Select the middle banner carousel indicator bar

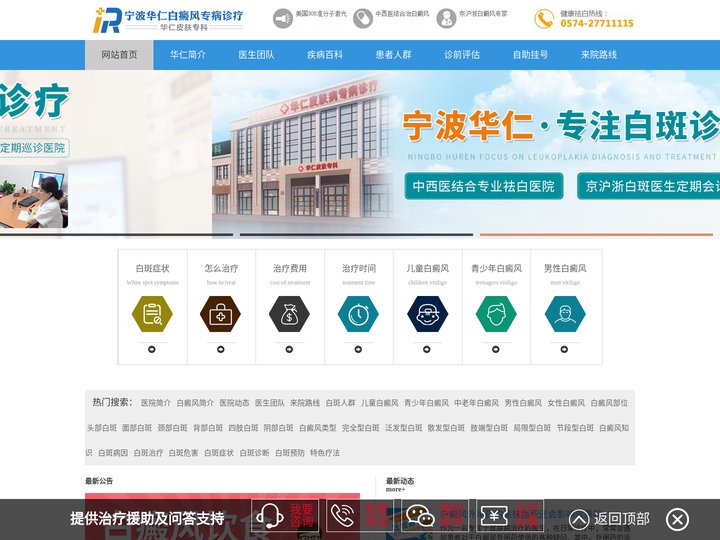(x=356, y=235)
